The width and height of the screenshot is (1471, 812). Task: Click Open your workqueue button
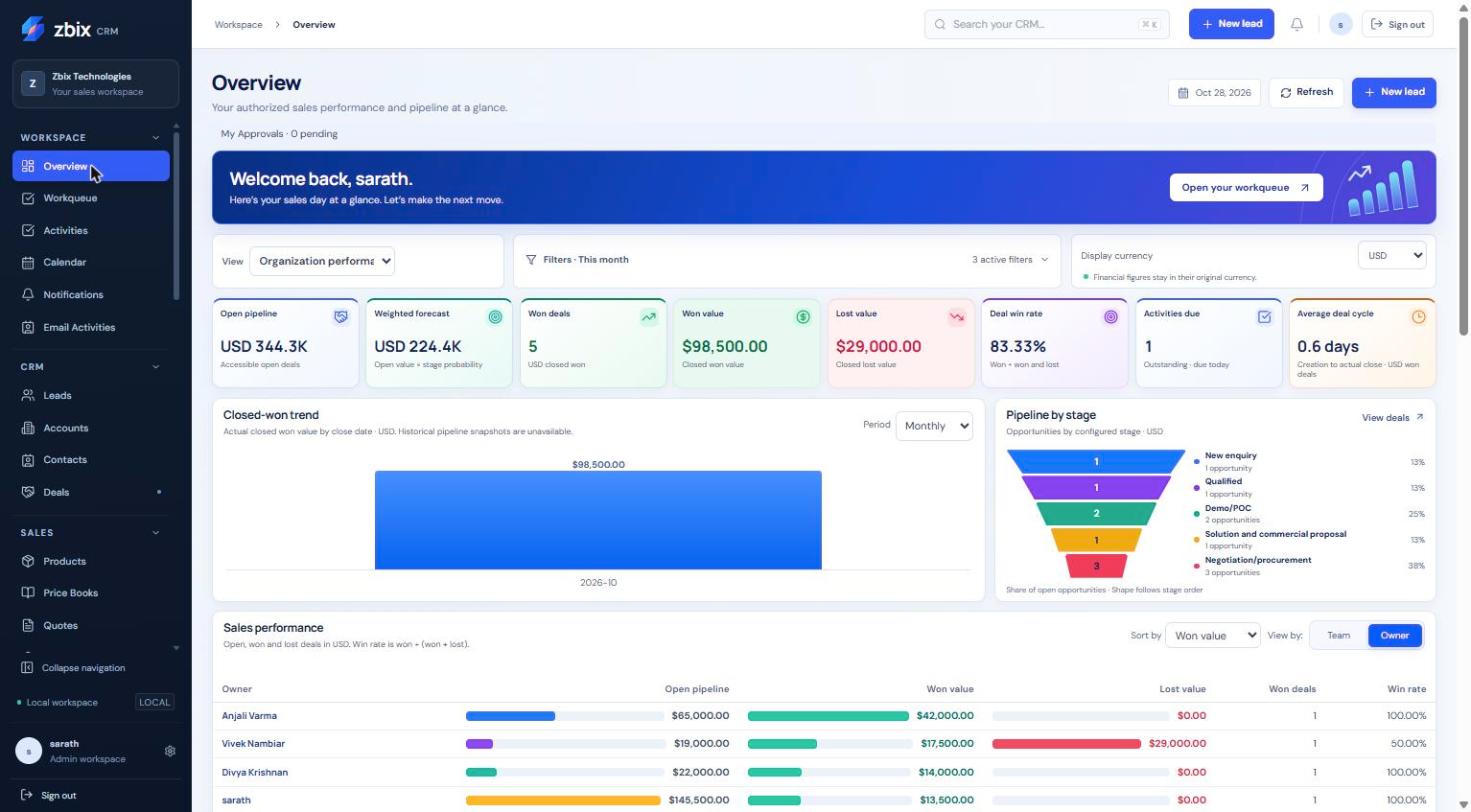click(x=1246, y=188)
